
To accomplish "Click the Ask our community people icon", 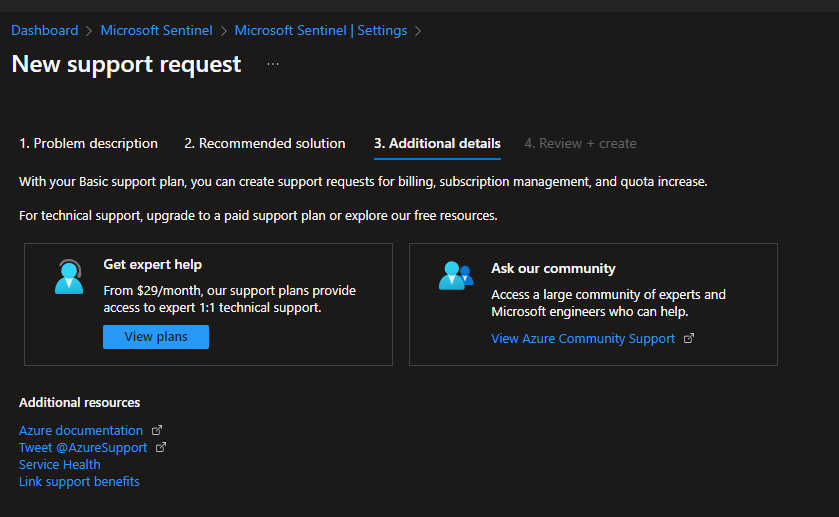I will pyautogui.click(x=455, y=275).
